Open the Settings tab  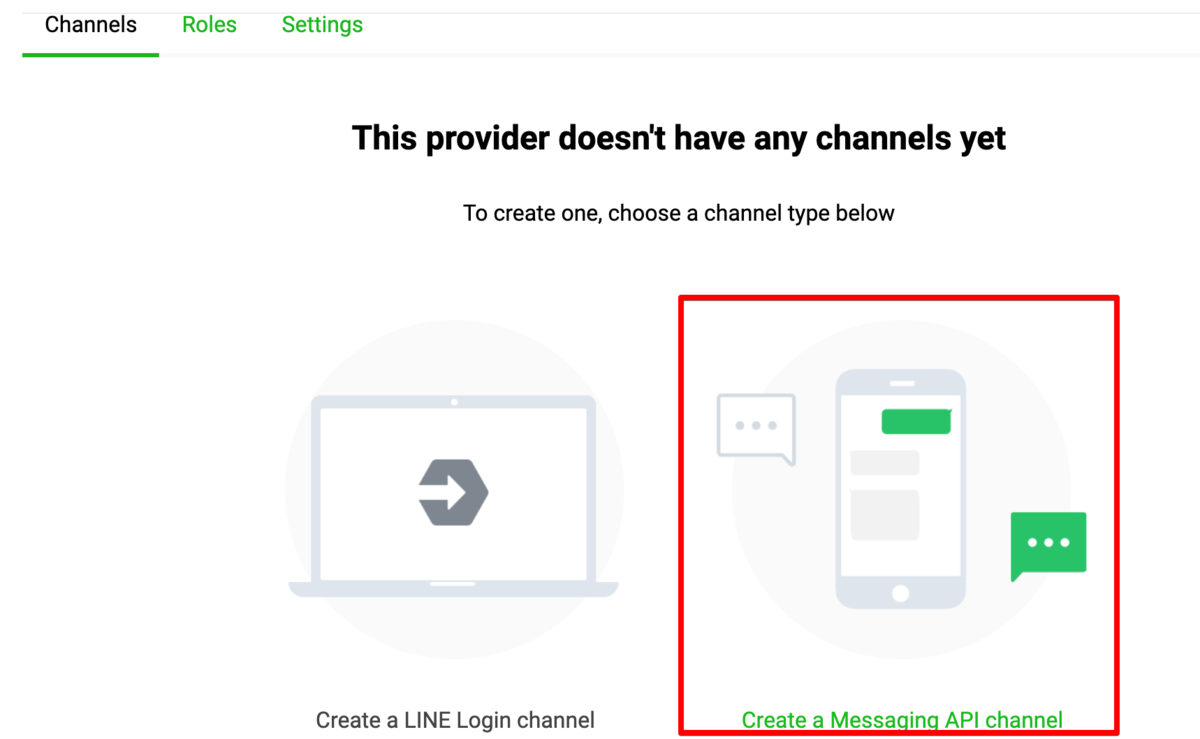click(322, 25)
